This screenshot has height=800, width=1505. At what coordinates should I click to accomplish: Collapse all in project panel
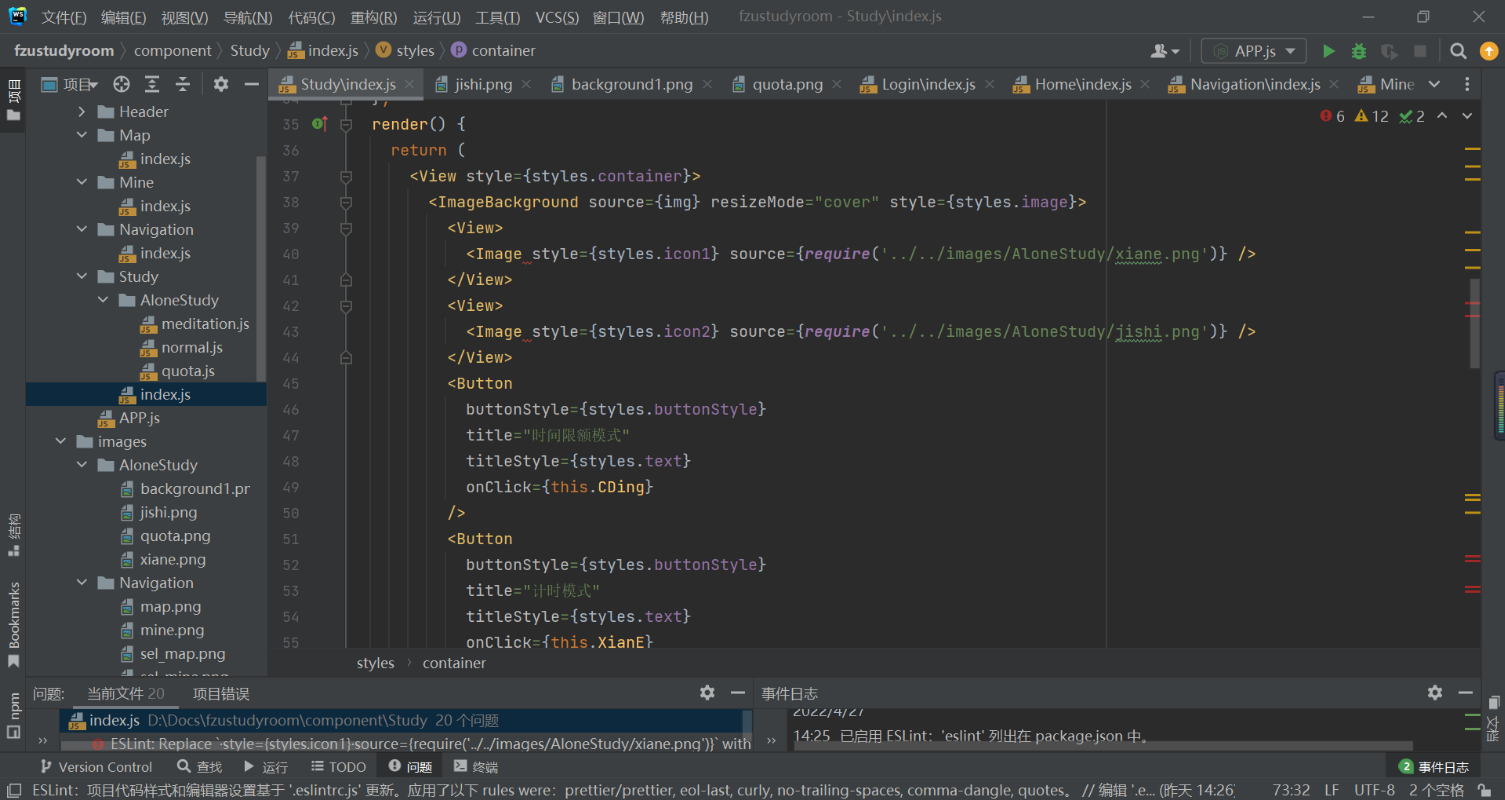point(182,85)
